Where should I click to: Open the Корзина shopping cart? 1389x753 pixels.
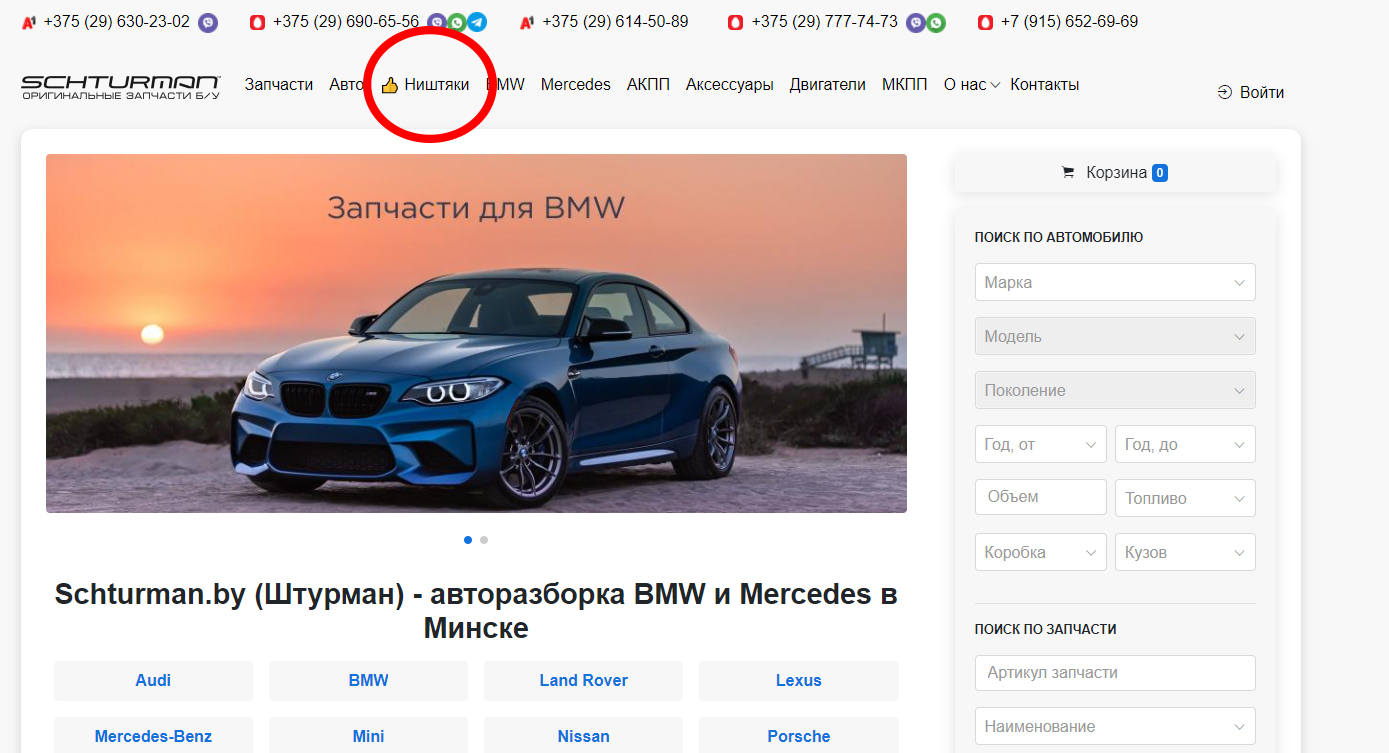click(x=1115, y=172)
